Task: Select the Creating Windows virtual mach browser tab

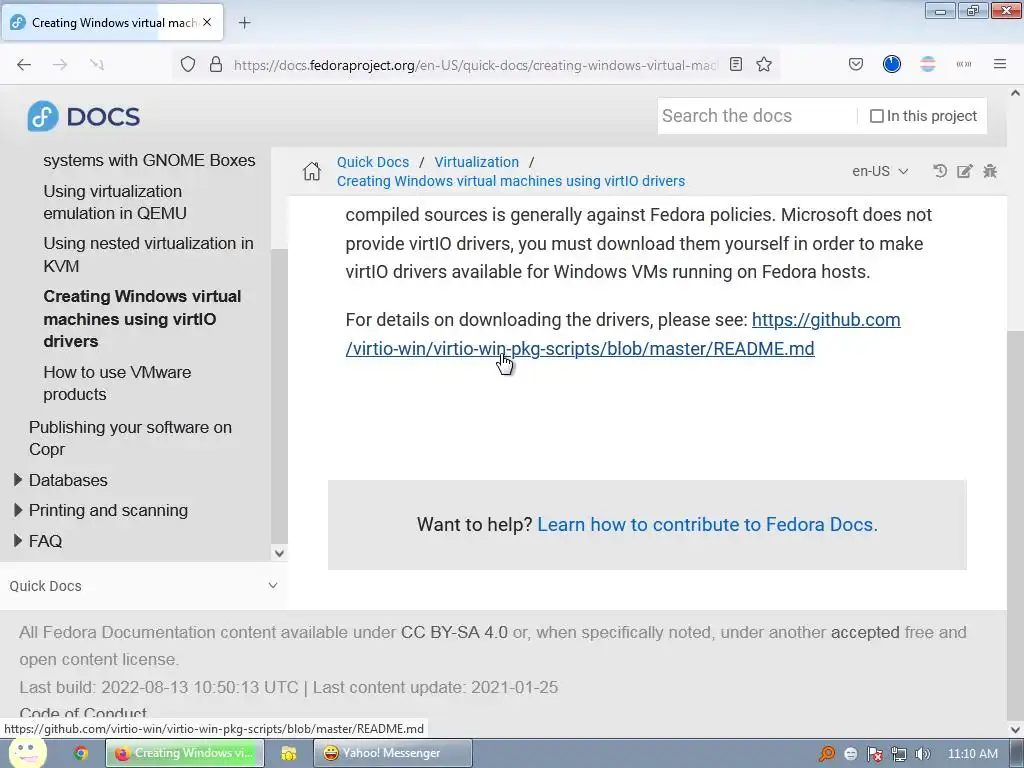Action: [112, 23]
